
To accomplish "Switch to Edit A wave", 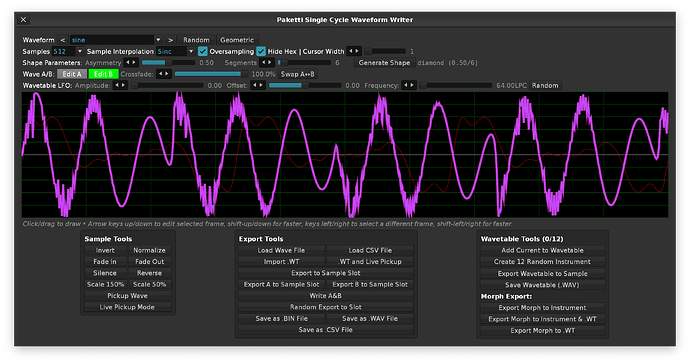I will (72, 74).
